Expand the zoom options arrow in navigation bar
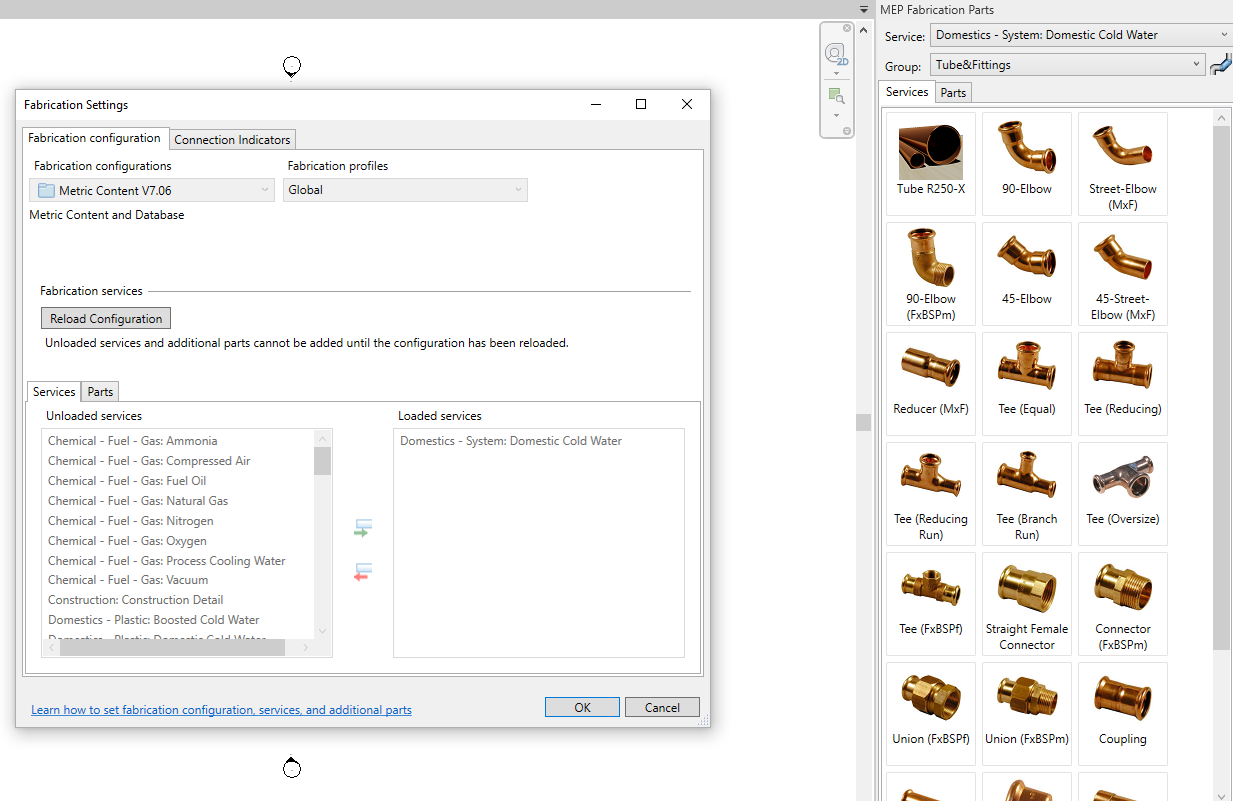 point(836,114)
